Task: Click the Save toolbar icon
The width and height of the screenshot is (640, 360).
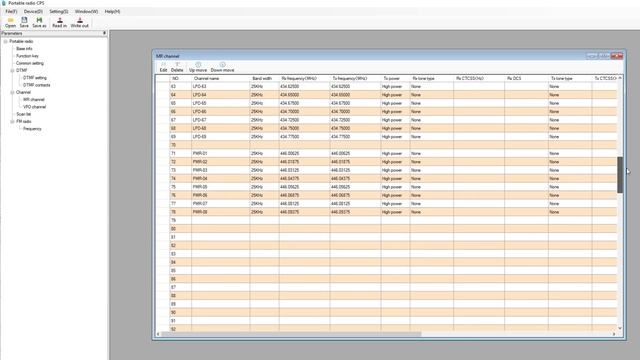Action: 24,22
